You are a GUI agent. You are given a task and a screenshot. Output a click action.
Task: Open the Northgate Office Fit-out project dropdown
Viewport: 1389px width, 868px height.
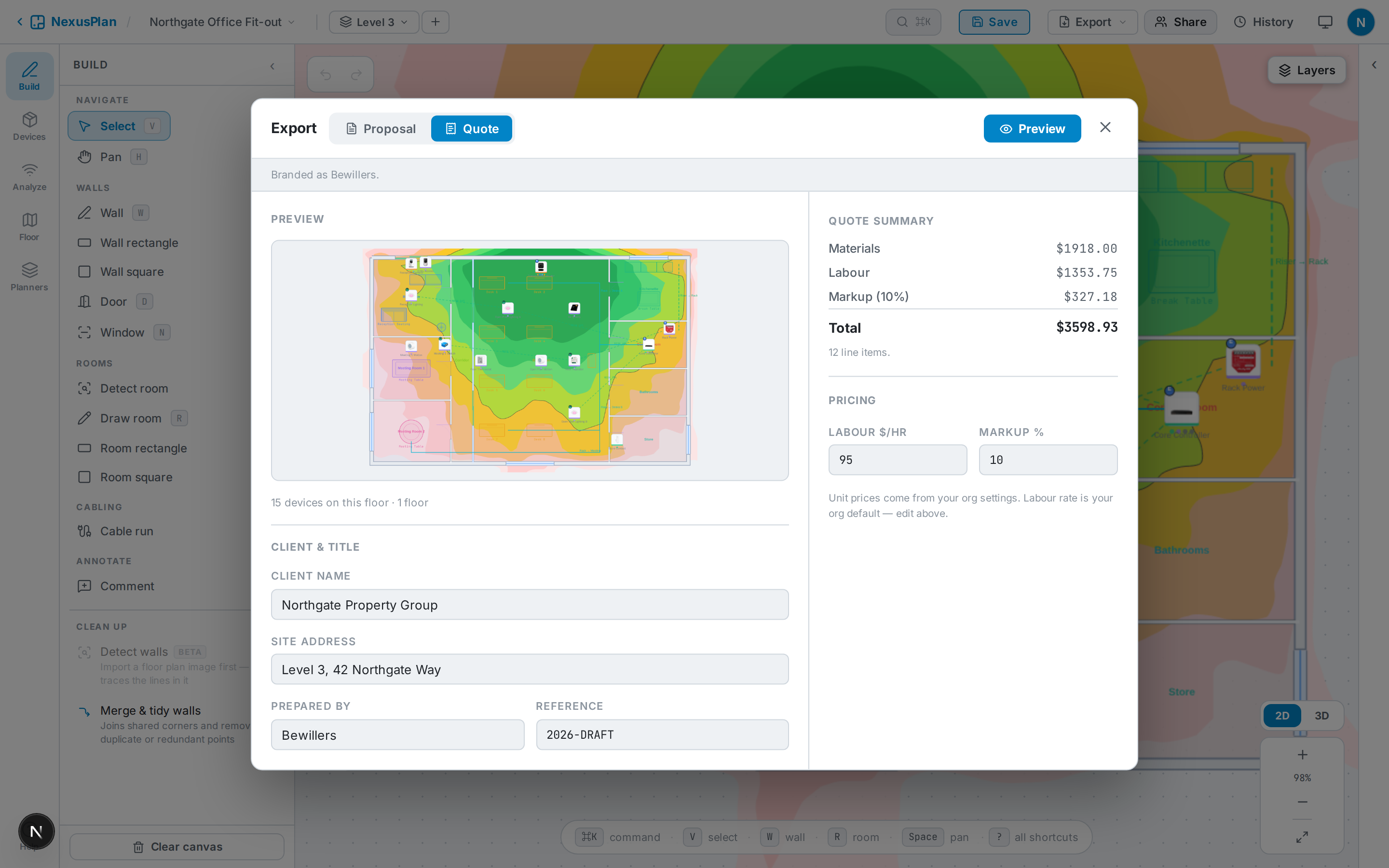point(222,22)
